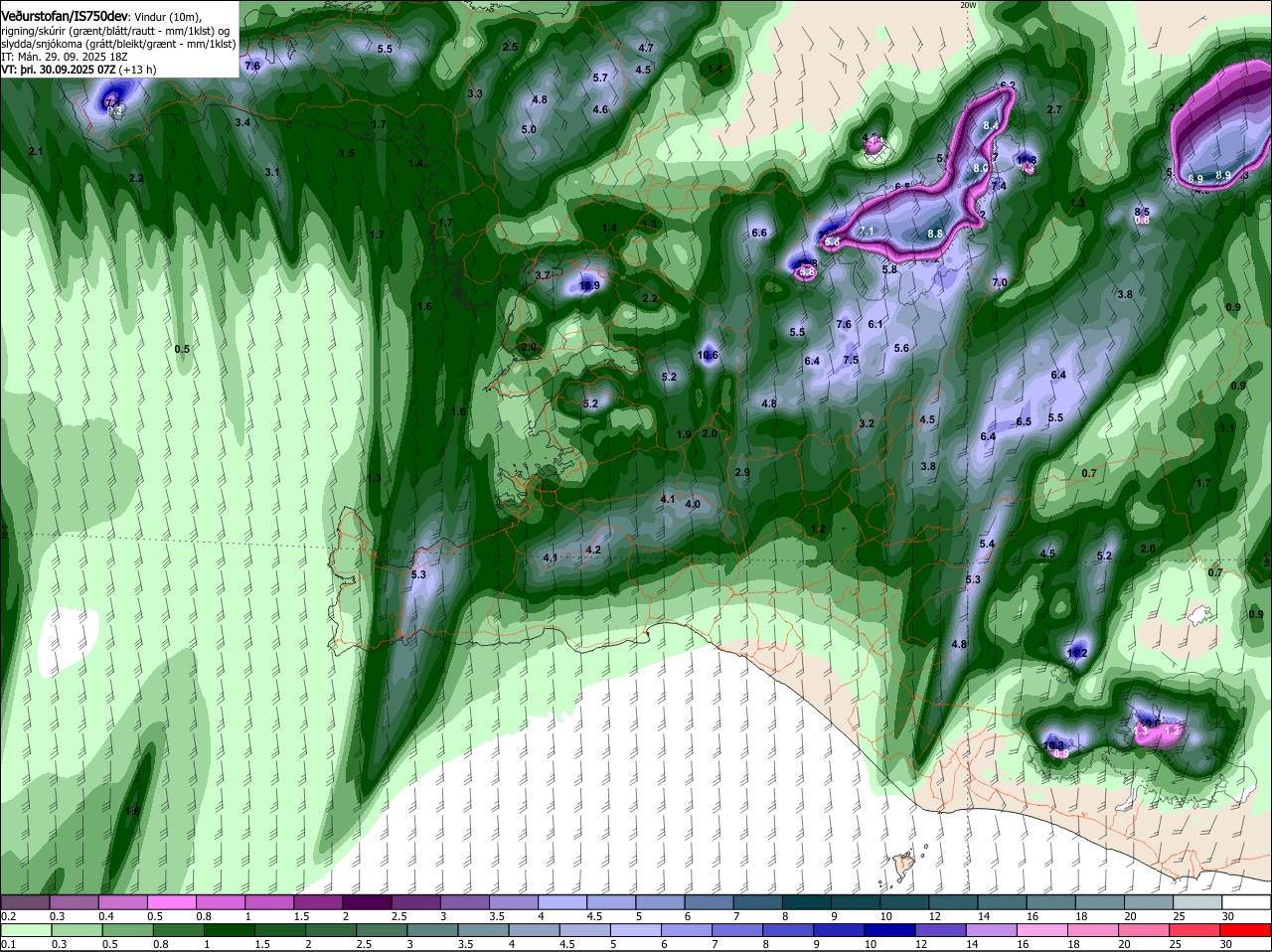Select the map value '3.7'

click(x=543, y=275)
